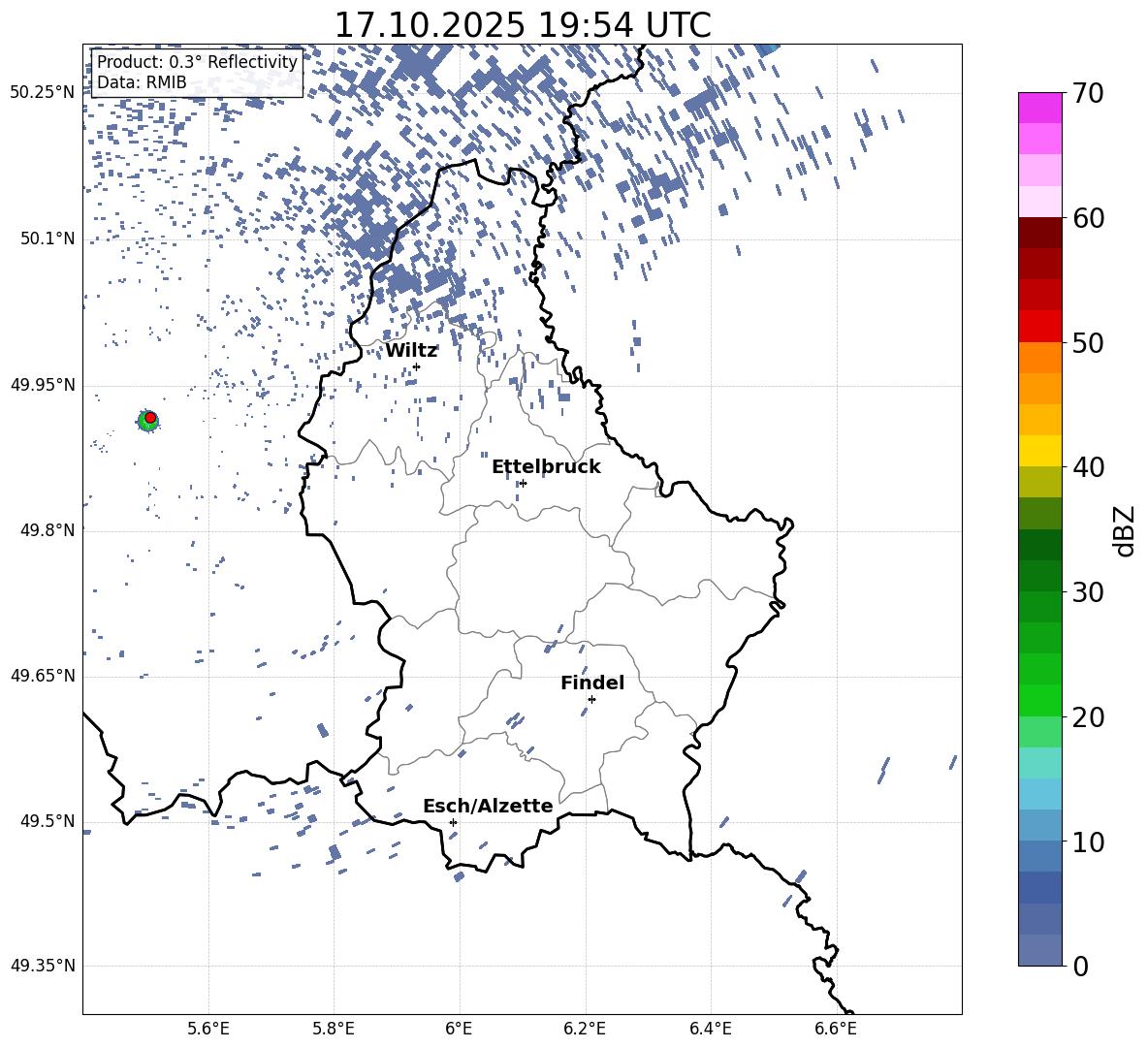1148x1048 pixels.
Task: Select the light cyan swatch below 20 dBZ
Action: 1040,762
